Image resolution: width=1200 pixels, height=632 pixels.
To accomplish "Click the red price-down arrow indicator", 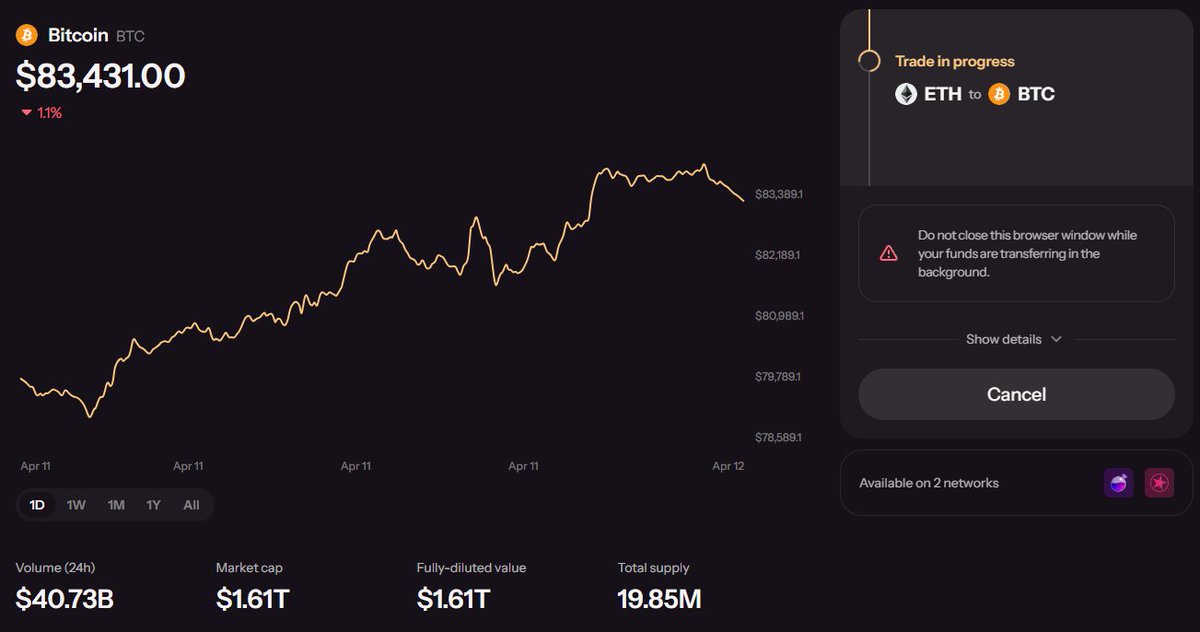I will 26,113.
